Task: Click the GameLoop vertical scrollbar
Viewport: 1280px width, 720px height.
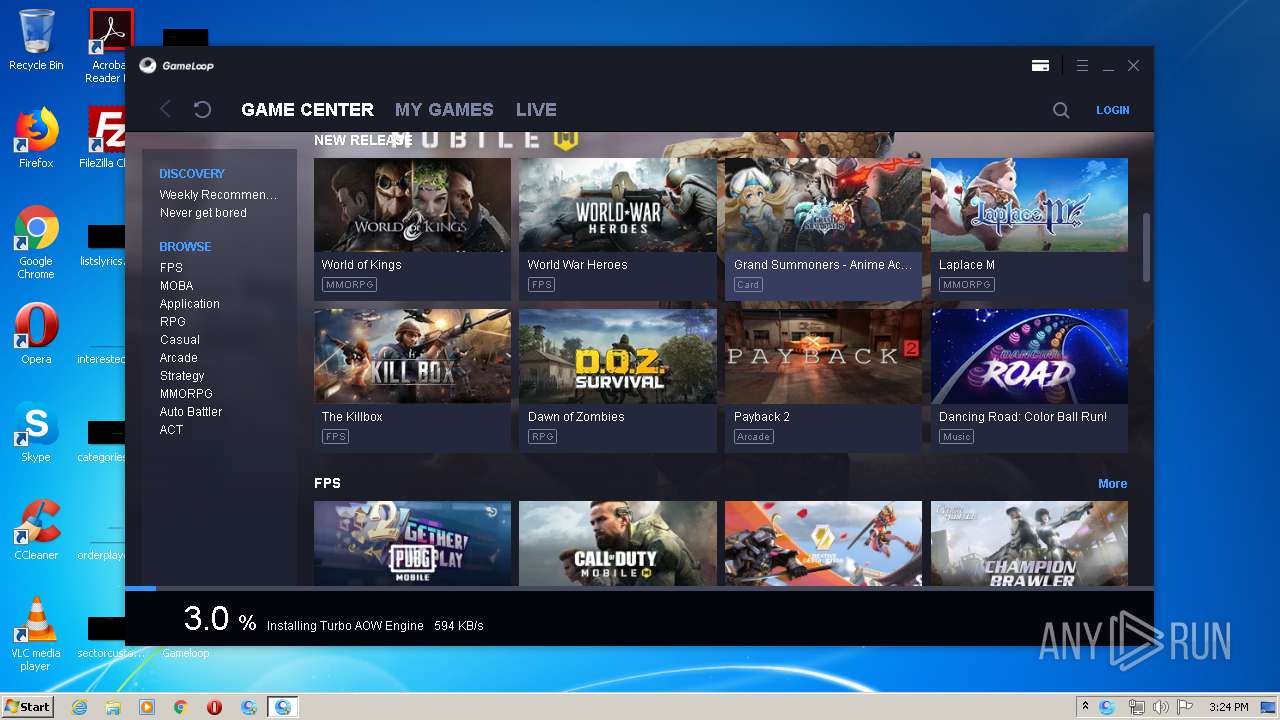Action: (1146, 247)
